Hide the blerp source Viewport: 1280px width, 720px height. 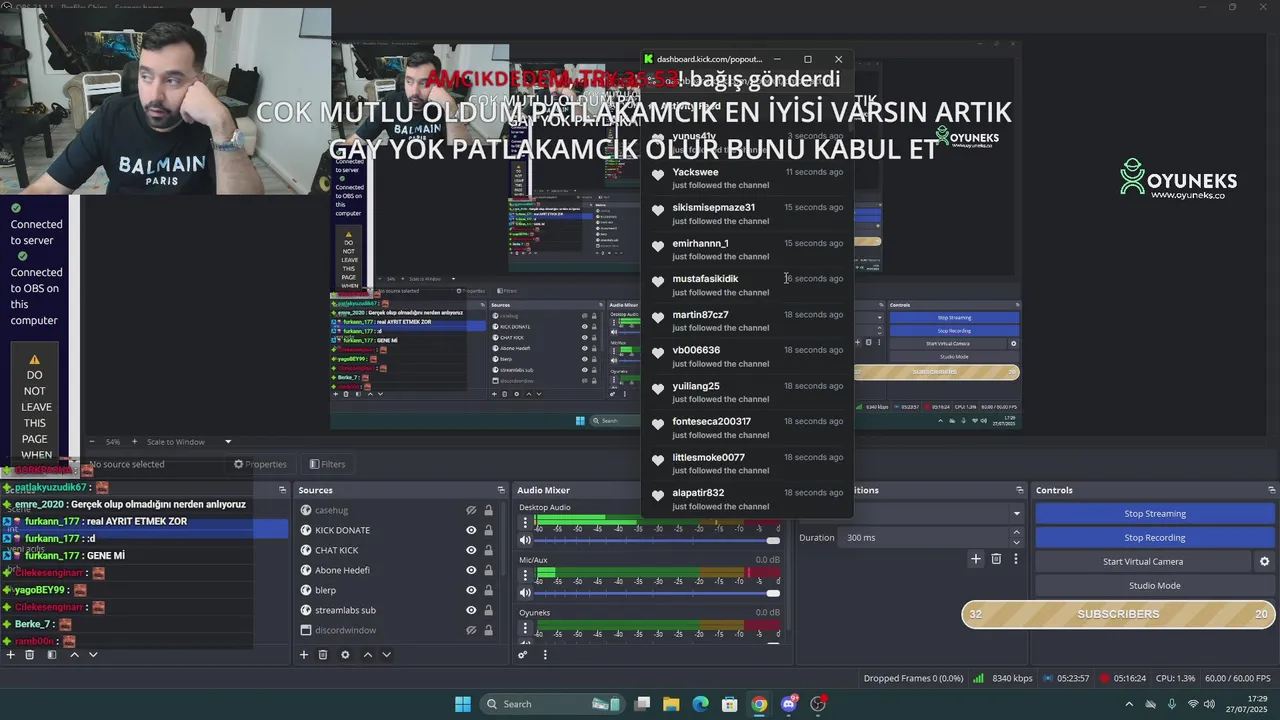tap(471, 590)
